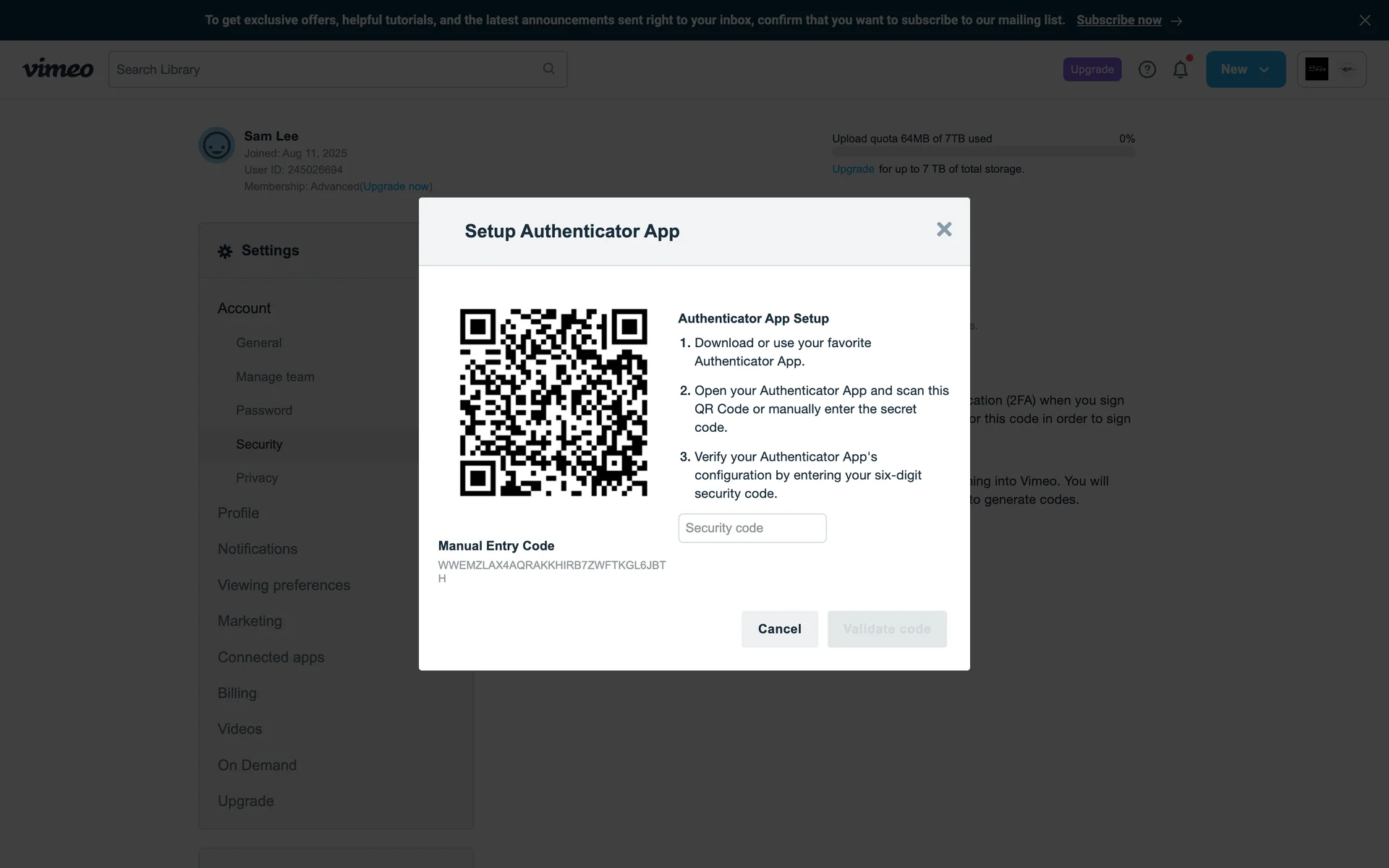This screenshot has height=868, width=1389.
Task: Open the notifications bell
Action: (x=1180, y=69)
